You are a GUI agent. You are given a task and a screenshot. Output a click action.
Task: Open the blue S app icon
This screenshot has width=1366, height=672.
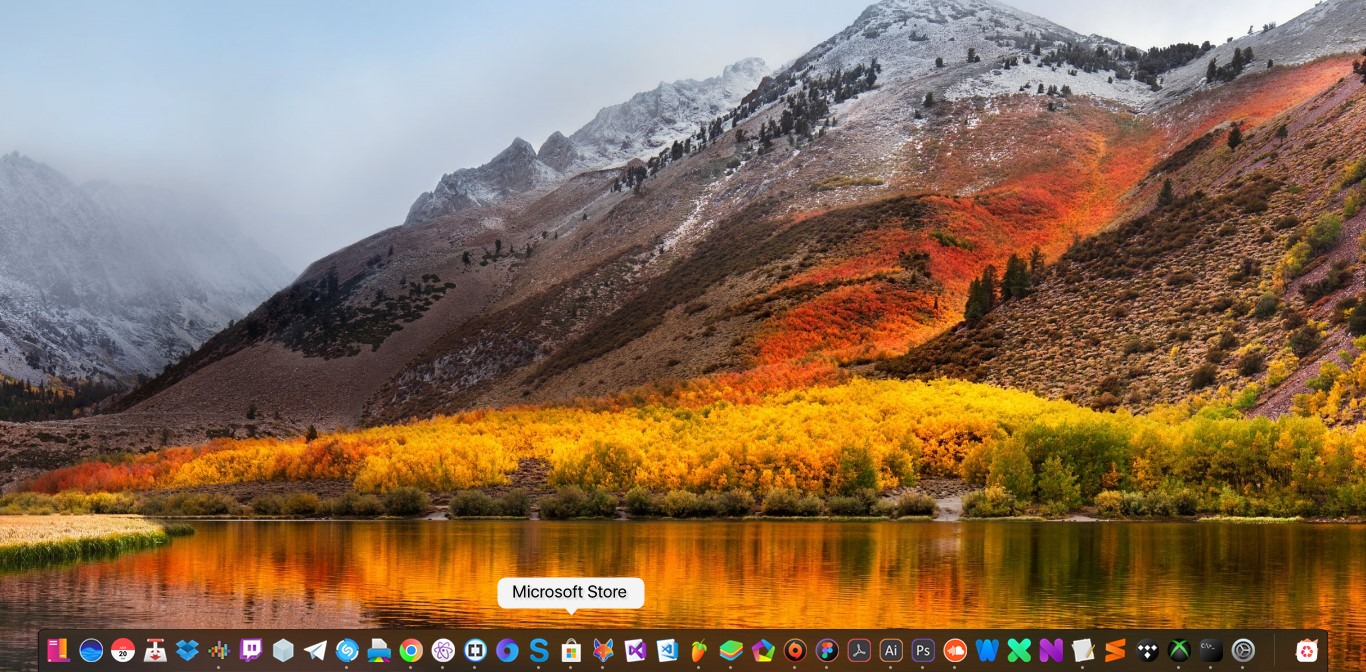coord(539,650)
